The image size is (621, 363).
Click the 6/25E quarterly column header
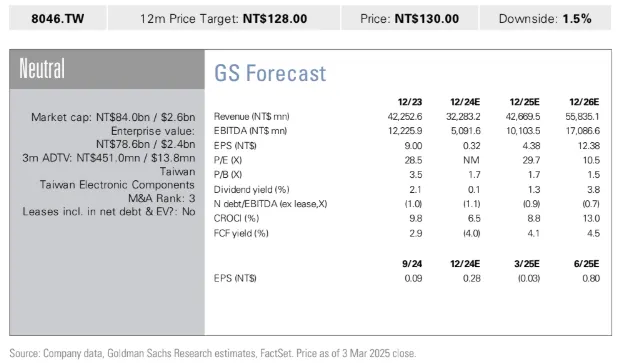coord(587,264)
